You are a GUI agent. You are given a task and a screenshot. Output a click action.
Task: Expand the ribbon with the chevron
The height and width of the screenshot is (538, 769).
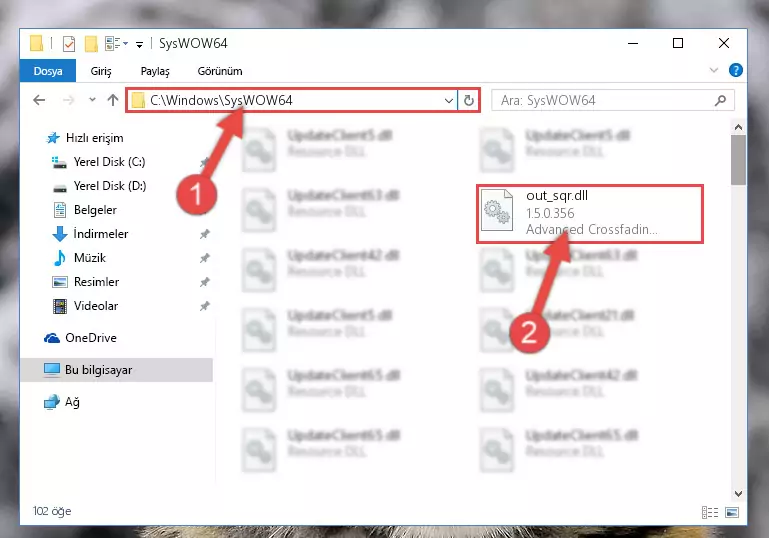pyautogui.click(x=714, y=71)
